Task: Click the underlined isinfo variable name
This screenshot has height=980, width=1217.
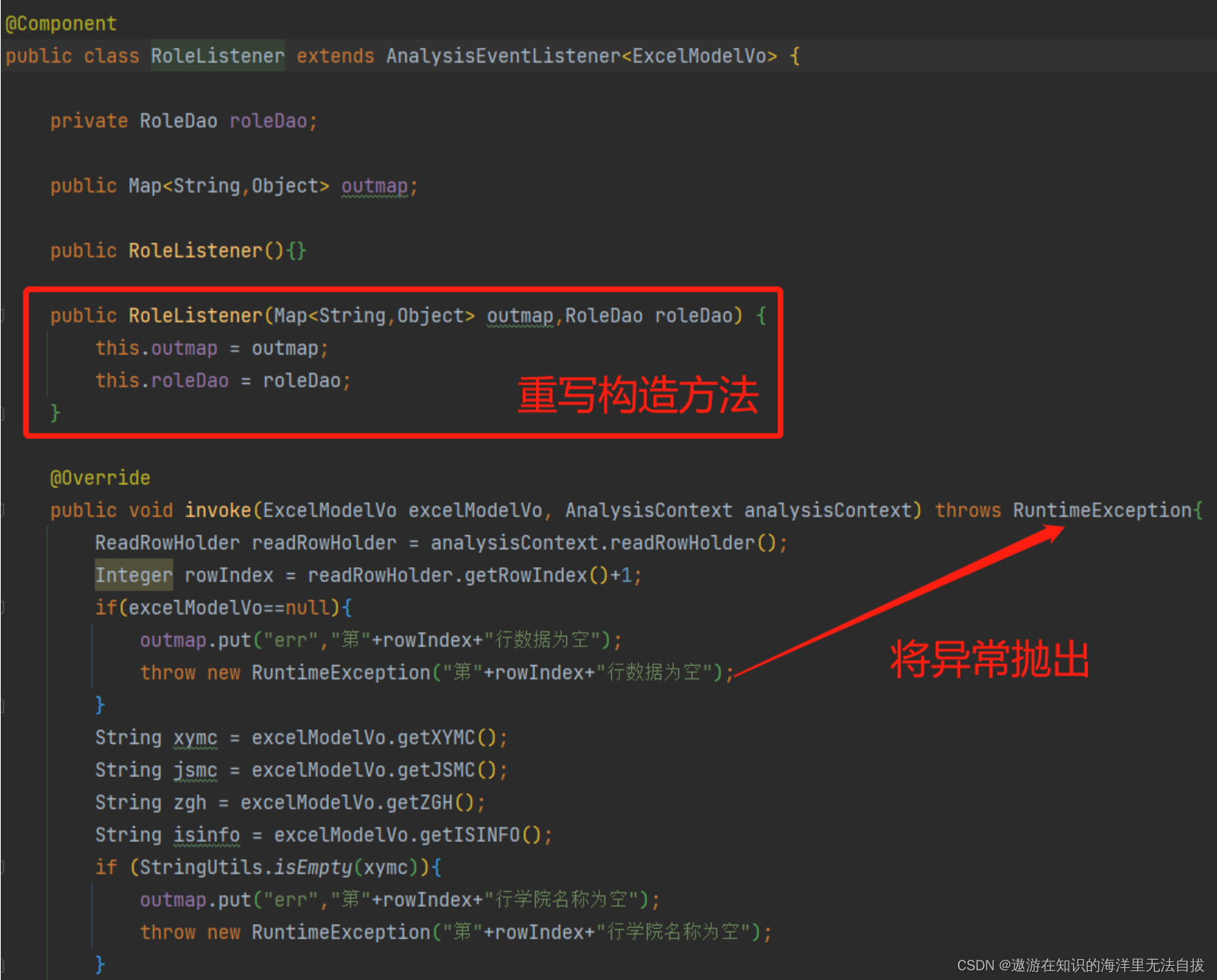Action: (207, 835)
